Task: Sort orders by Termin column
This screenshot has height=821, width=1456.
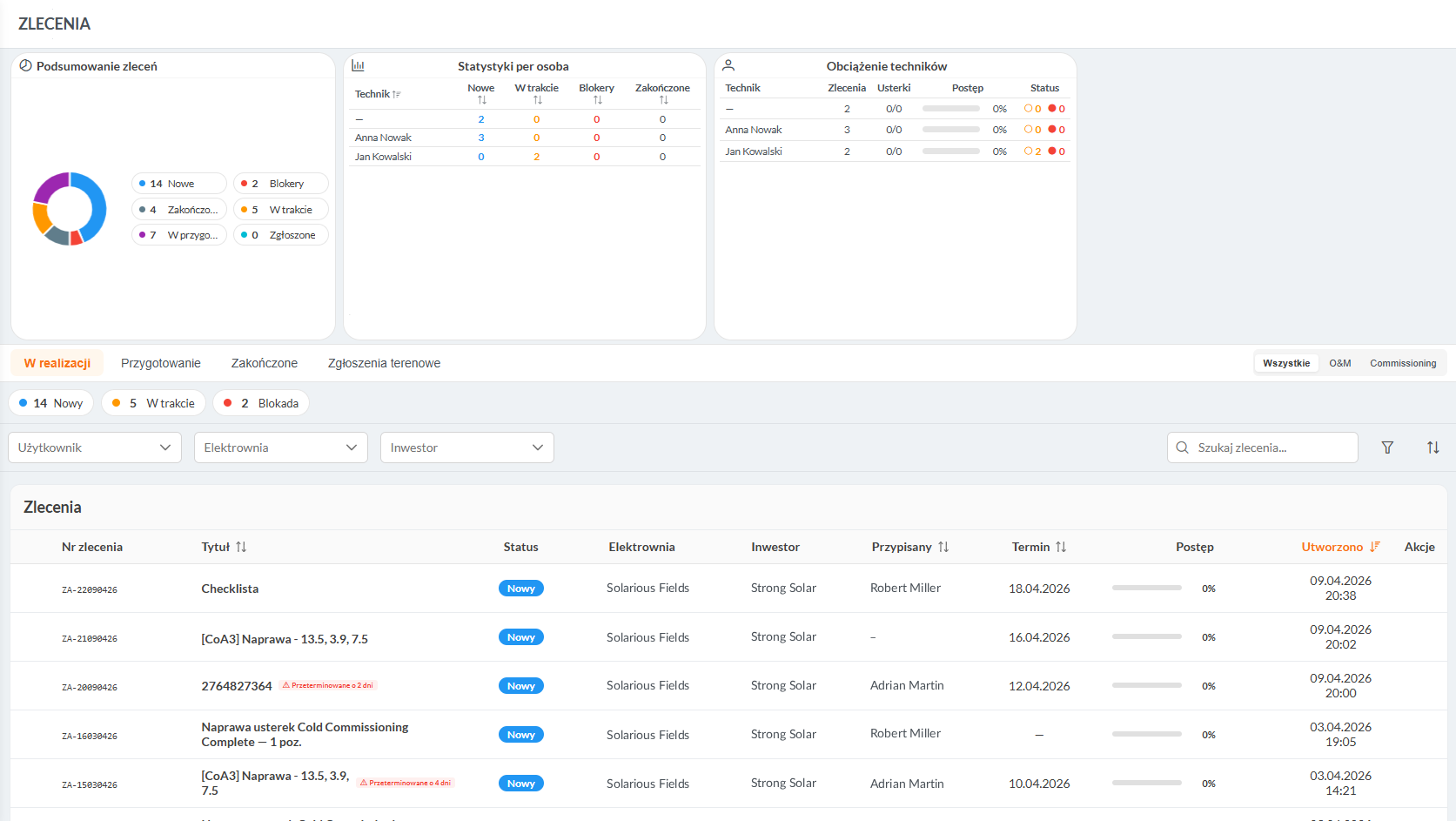Action: point(1060,547)
